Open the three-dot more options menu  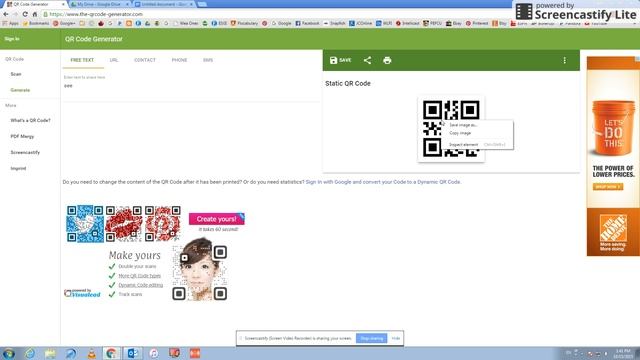564,60
